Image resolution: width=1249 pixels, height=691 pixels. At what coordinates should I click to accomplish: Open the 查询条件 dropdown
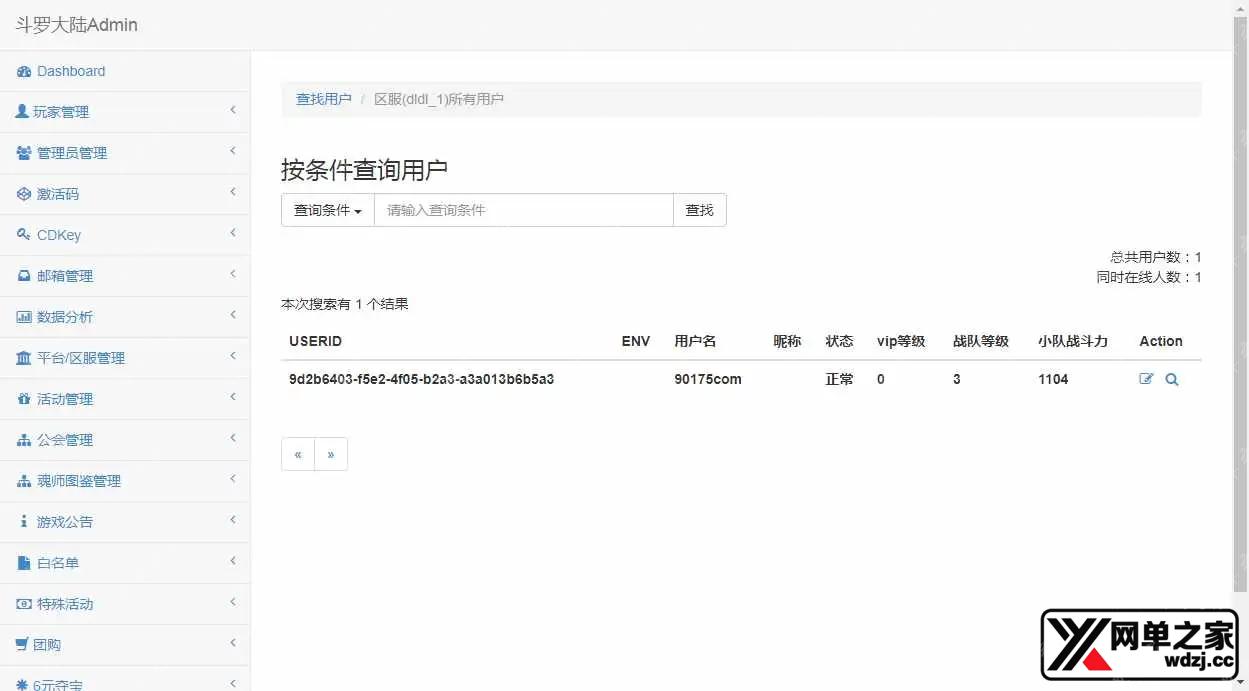point(327,210)
